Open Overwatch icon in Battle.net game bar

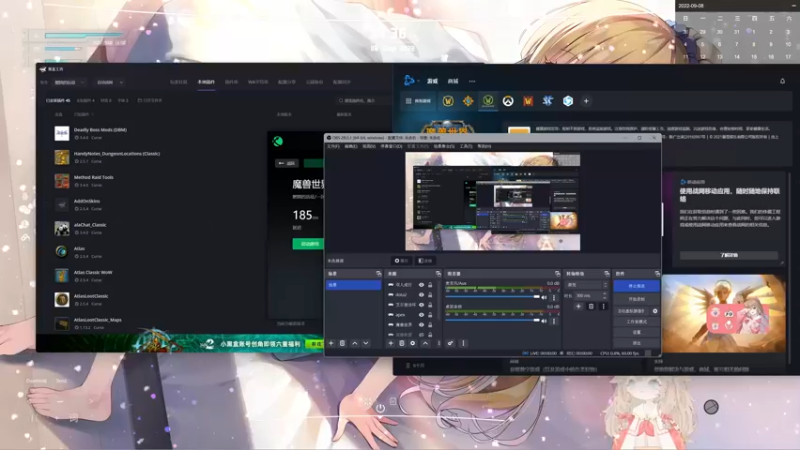(508, 101)
